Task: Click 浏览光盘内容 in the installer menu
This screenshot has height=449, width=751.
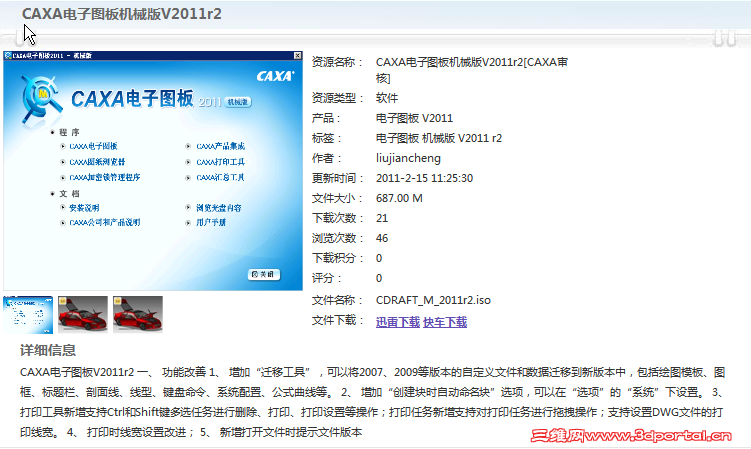Action: click(218, 208)
